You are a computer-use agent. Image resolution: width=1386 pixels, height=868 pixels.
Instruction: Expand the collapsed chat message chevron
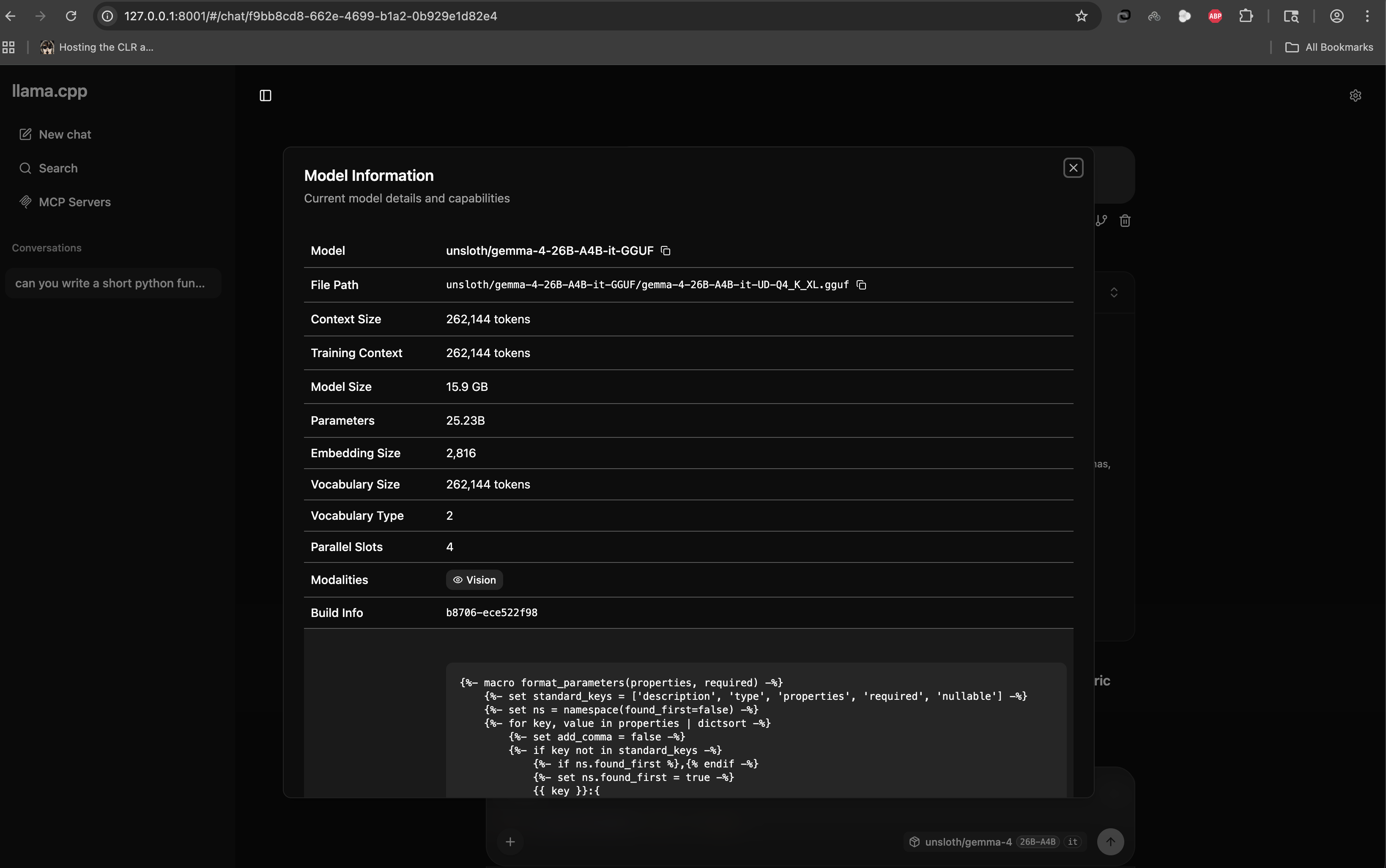point(1113,292)
